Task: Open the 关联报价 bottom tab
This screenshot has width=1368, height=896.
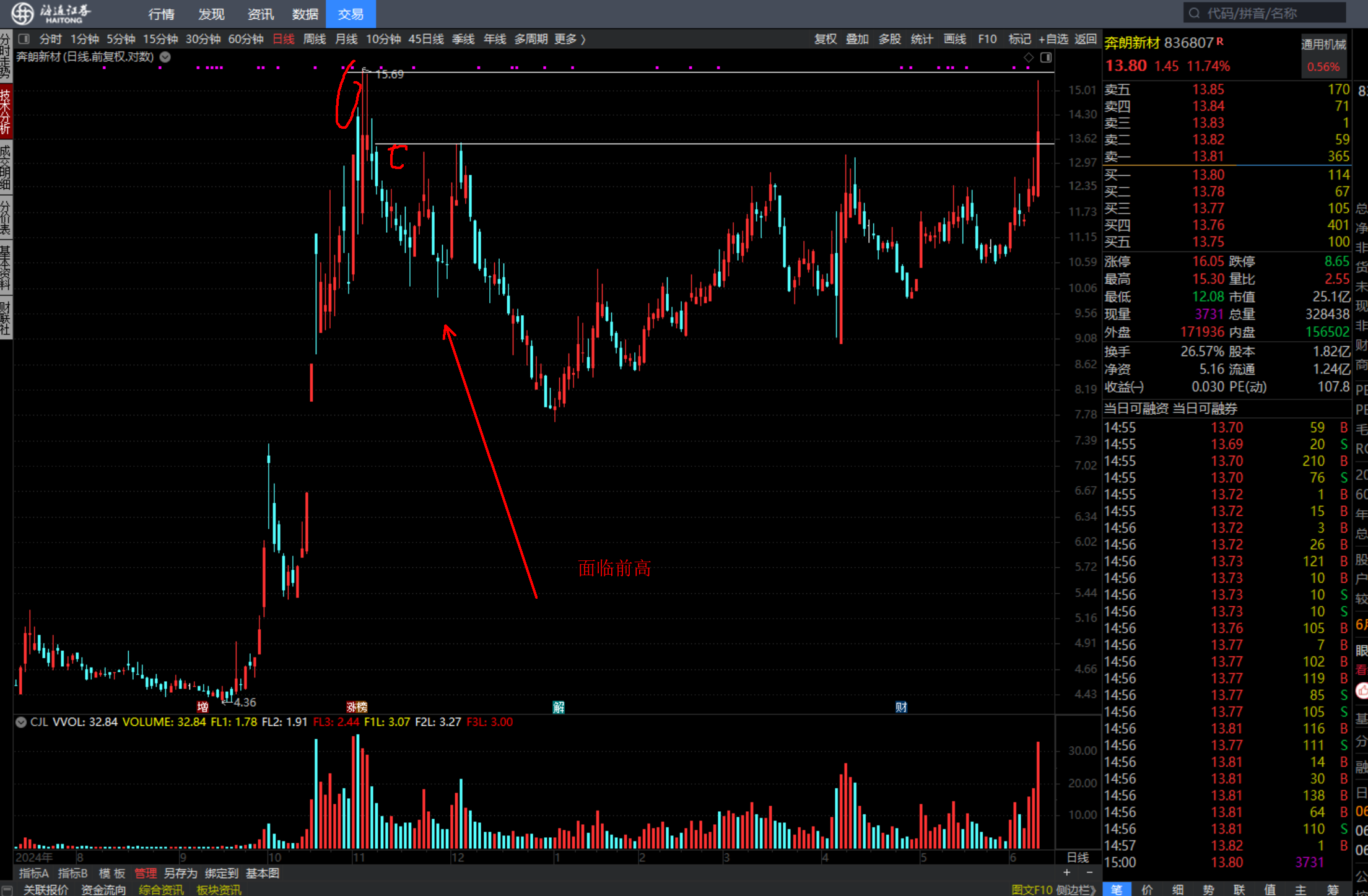Action: 46,890
